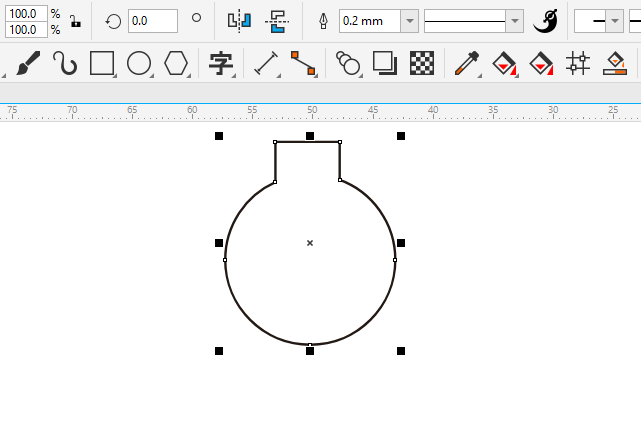Select the Drop Shadow tool
This screenshot has width=641, height=438.
385,64
